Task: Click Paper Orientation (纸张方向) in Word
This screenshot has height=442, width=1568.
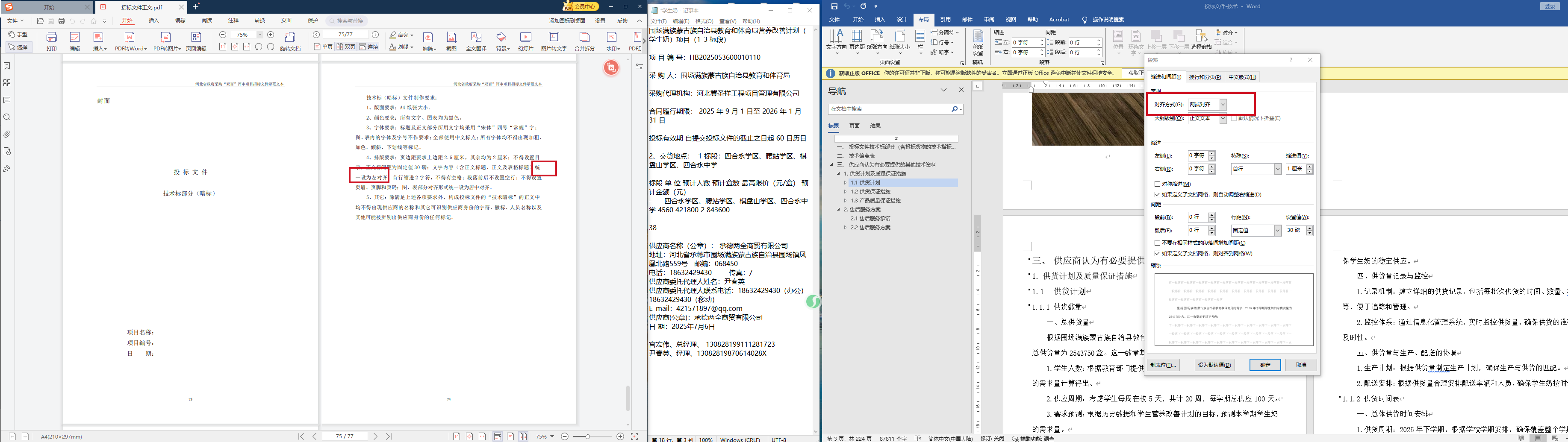Action: (x=877, y=41)
